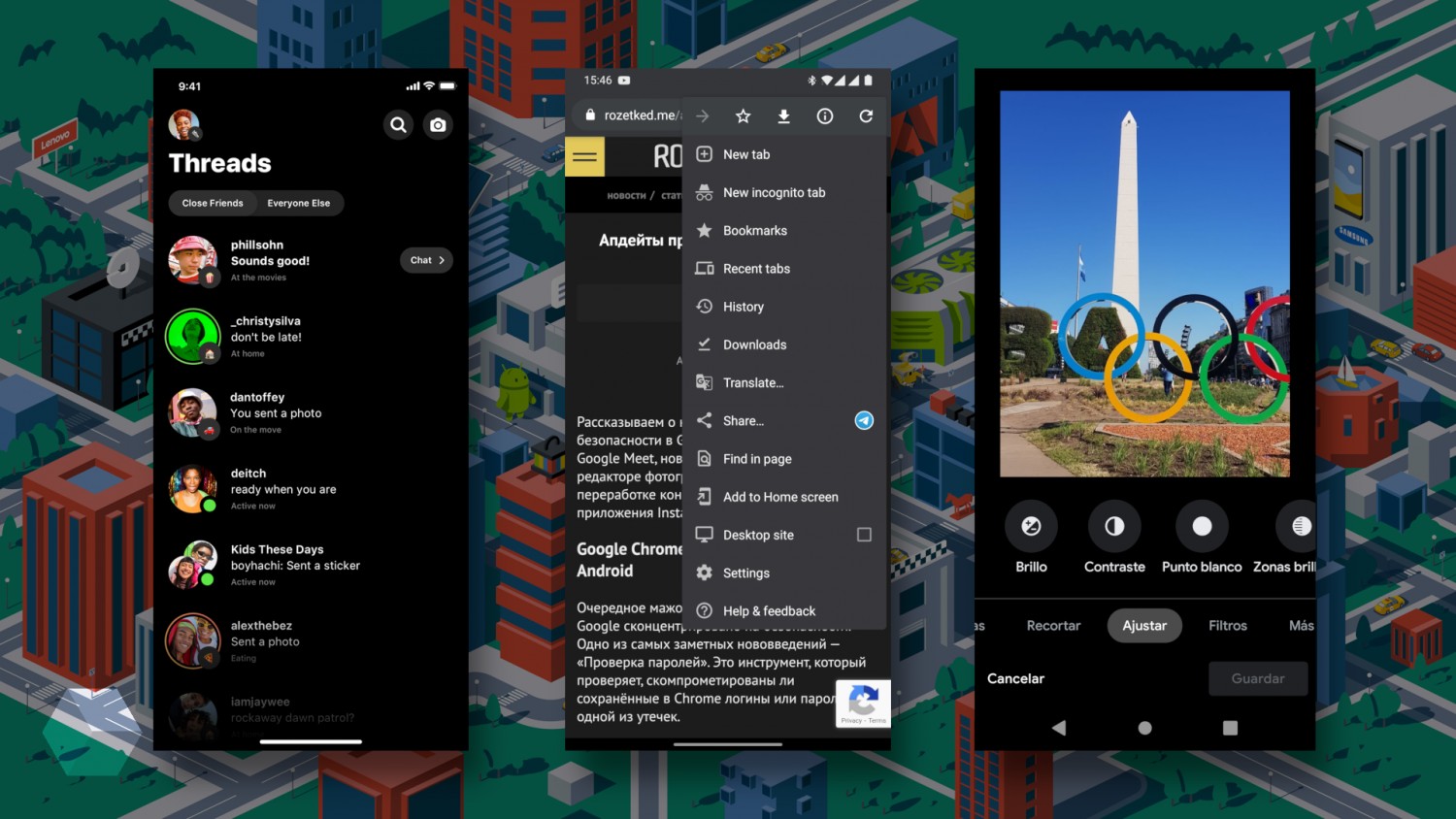Select the Brillo adjustment tool

tap(1031, 538)
